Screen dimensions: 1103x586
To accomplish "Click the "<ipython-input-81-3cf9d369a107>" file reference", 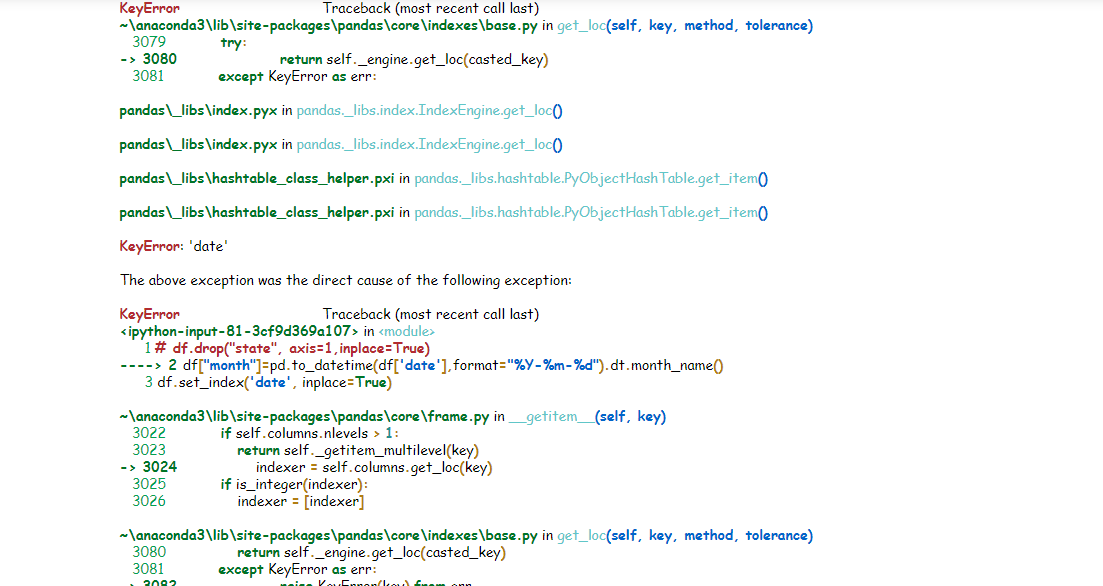I will click(239, 331).
